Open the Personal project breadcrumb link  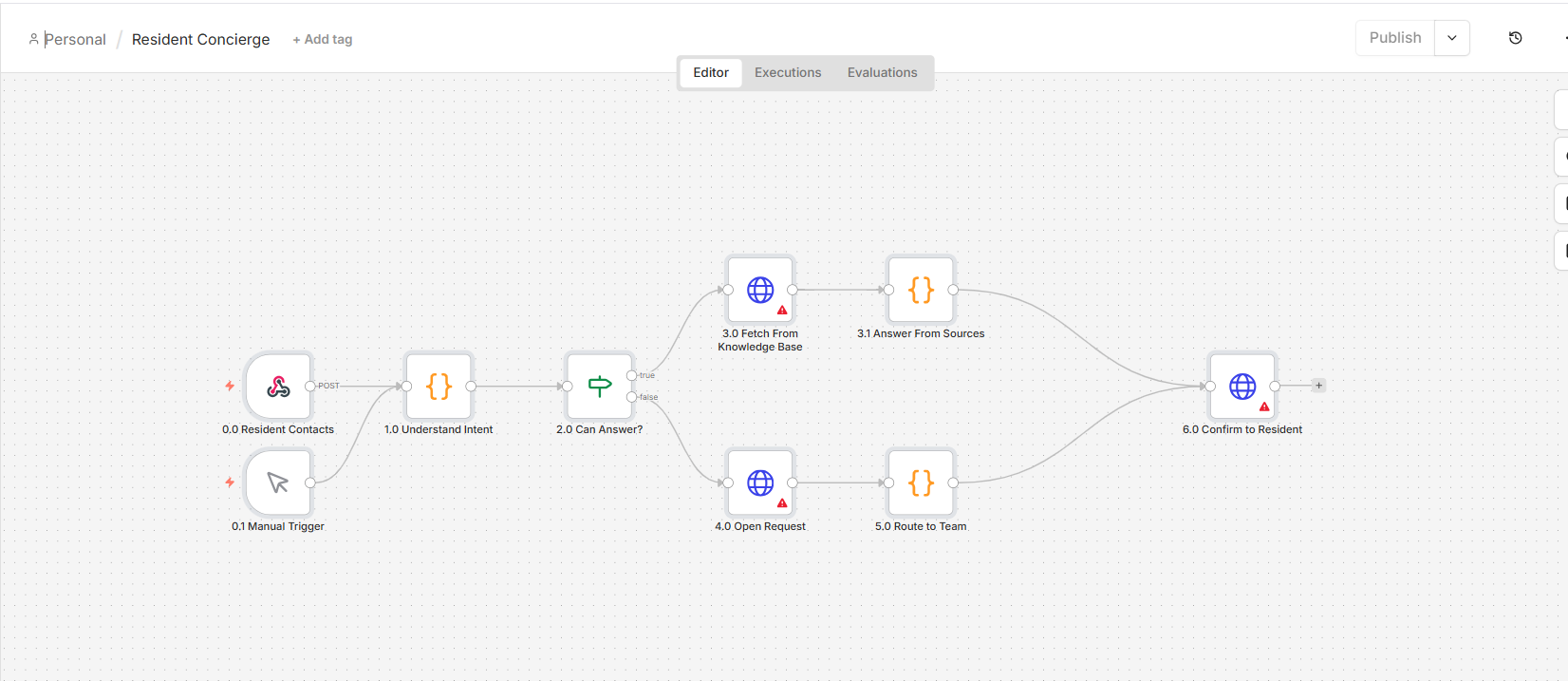[67, 39]
